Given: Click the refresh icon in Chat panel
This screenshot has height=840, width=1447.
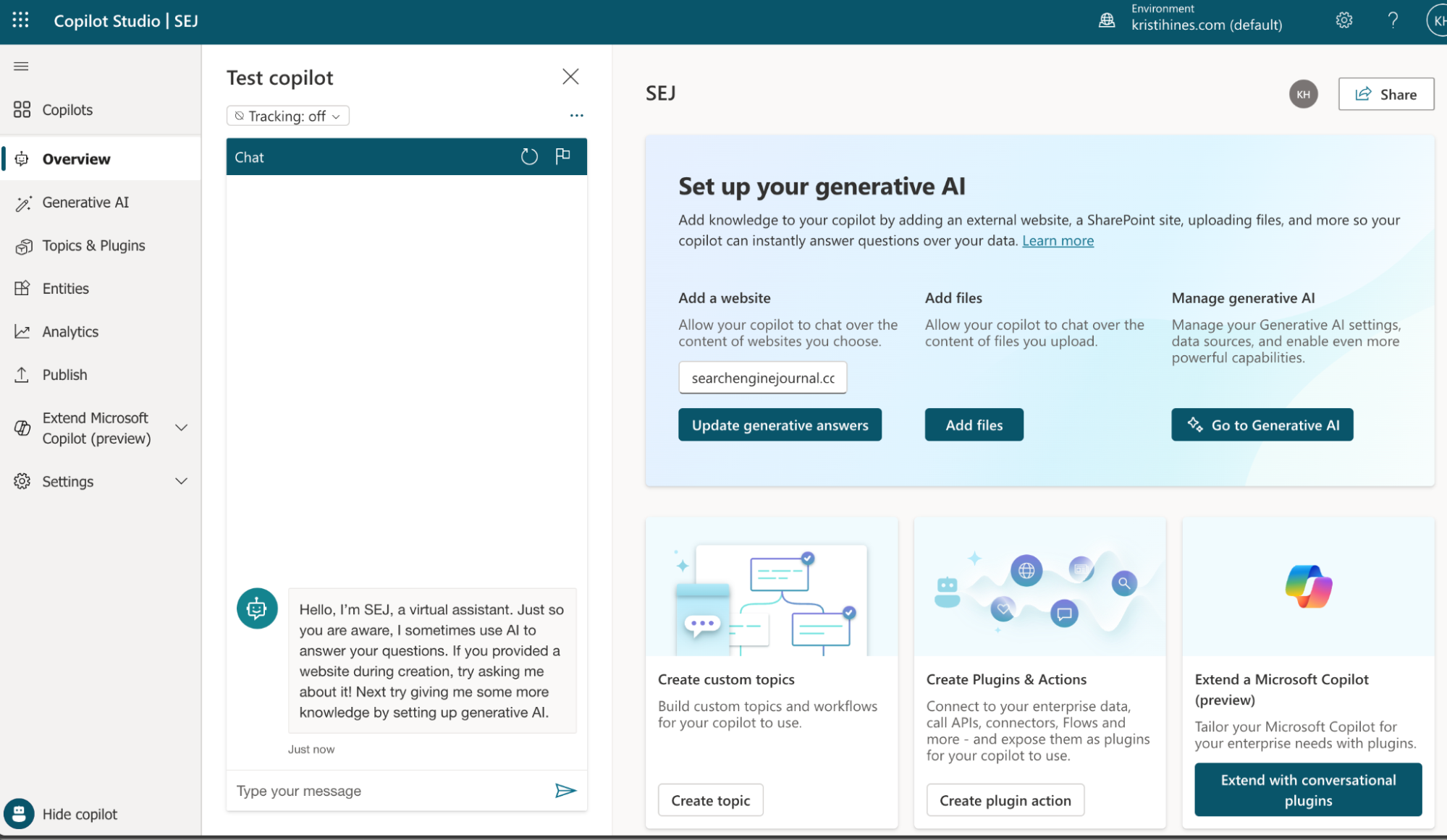Looking at the screenshot, I should 529,155.
